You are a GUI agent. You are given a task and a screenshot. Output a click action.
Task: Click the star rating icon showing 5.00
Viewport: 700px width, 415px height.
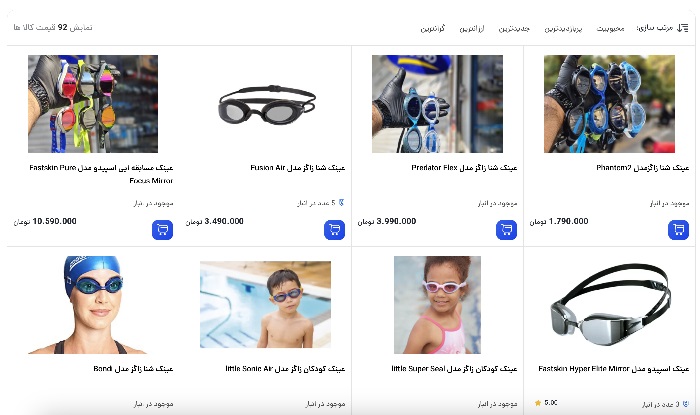[x=538, y=403]
